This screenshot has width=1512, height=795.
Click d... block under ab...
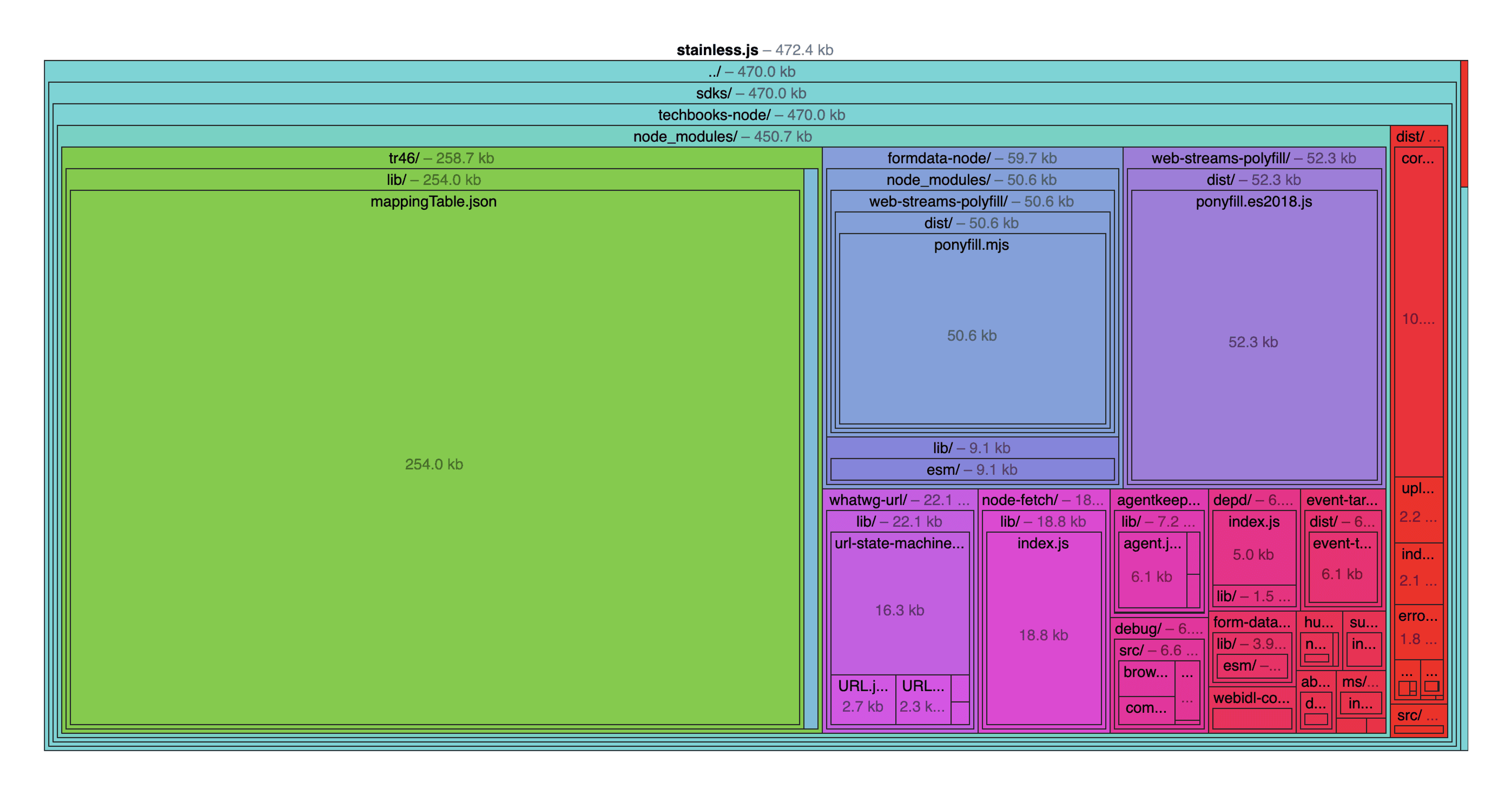coord(1316,710)
